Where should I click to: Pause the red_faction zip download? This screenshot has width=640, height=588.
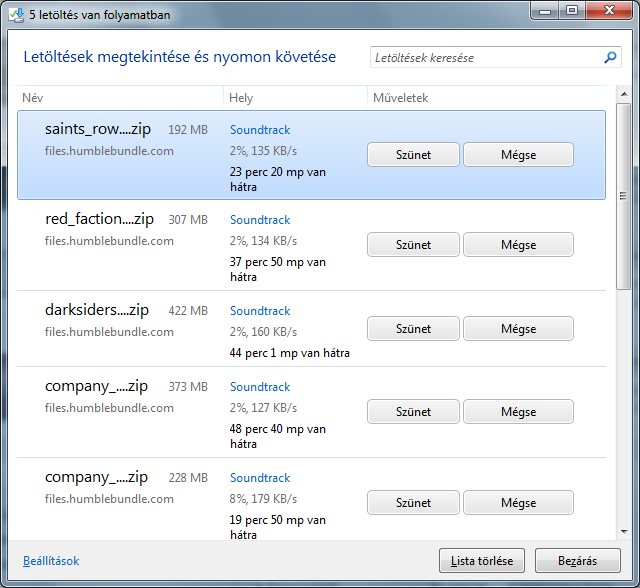click(x=413, y=245)
